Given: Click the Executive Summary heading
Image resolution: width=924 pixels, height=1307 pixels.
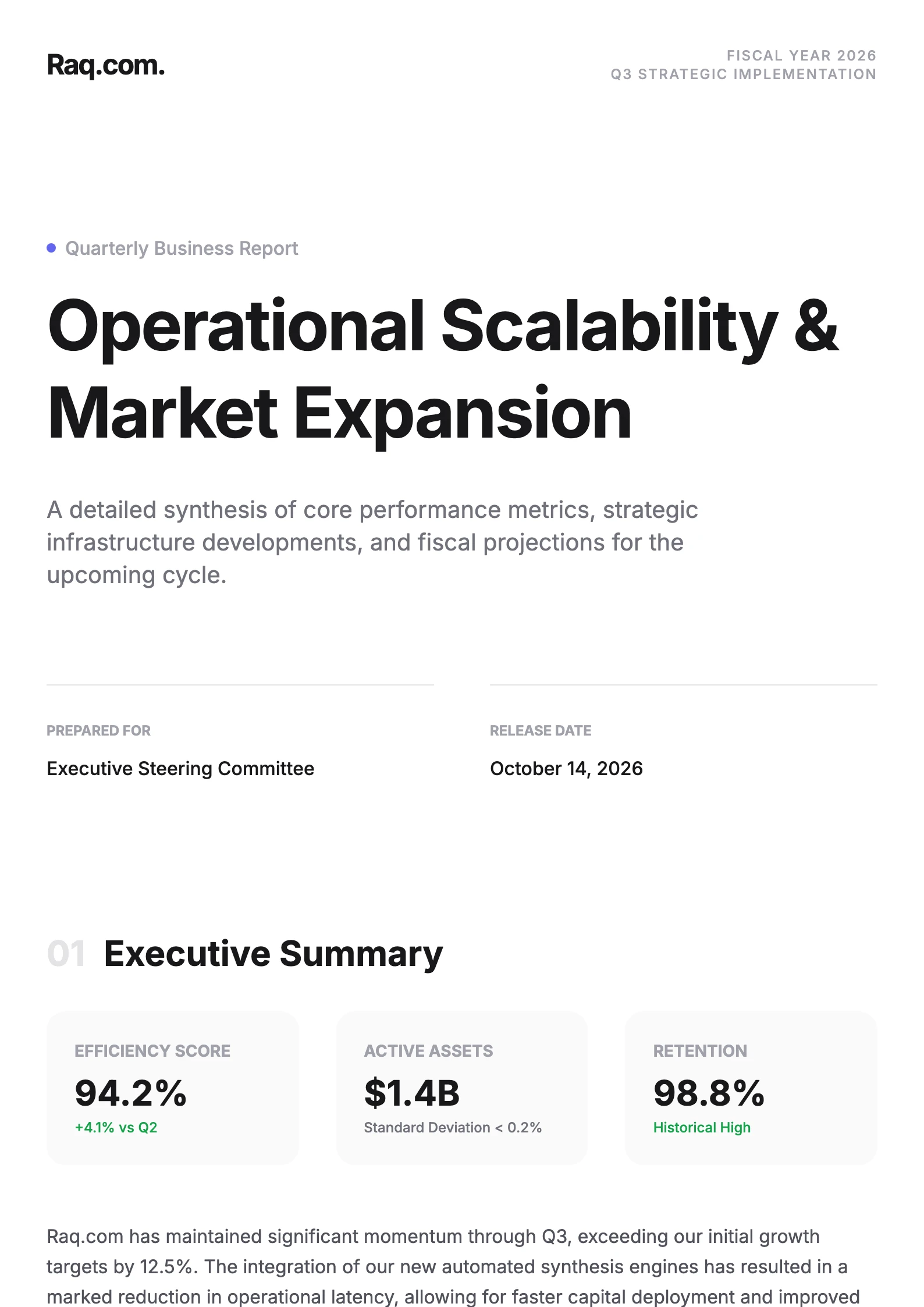Looking at the screenshot, I should click(x=273, y=954).
